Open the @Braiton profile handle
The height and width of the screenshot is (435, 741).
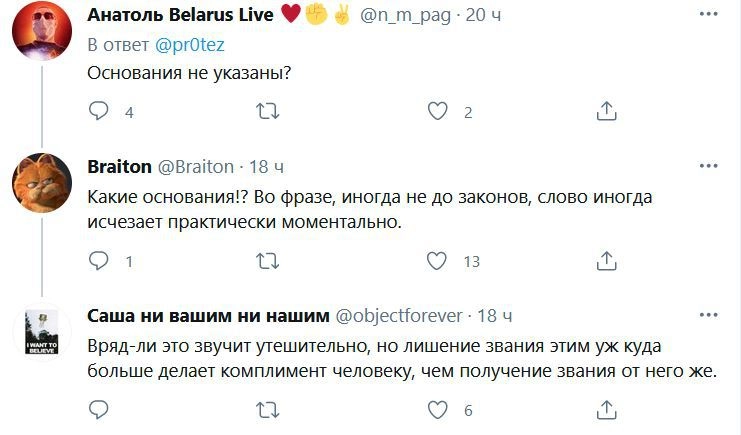click(x=195, y=166)
